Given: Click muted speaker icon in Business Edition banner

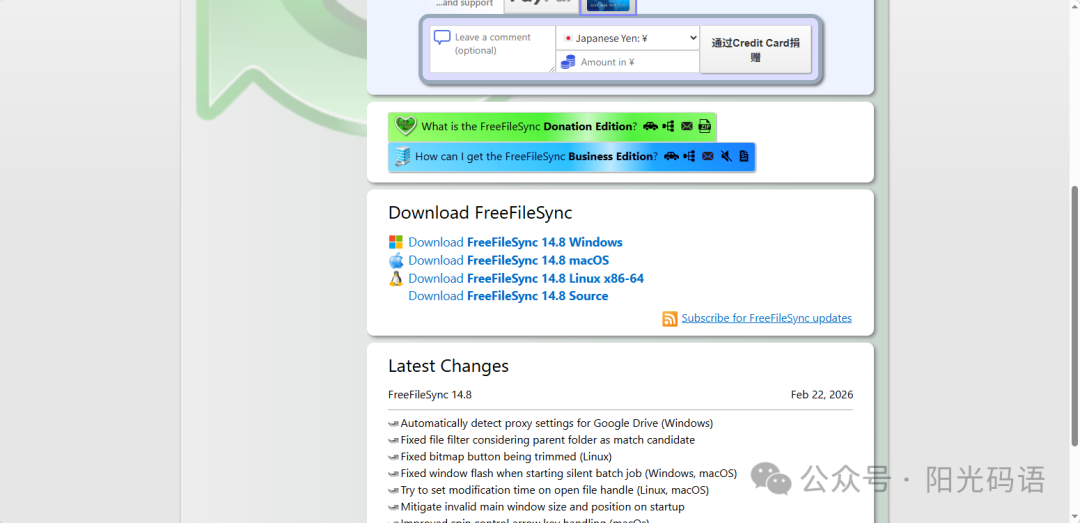Looking at the screenshot, I should click(x=726, y=156).
